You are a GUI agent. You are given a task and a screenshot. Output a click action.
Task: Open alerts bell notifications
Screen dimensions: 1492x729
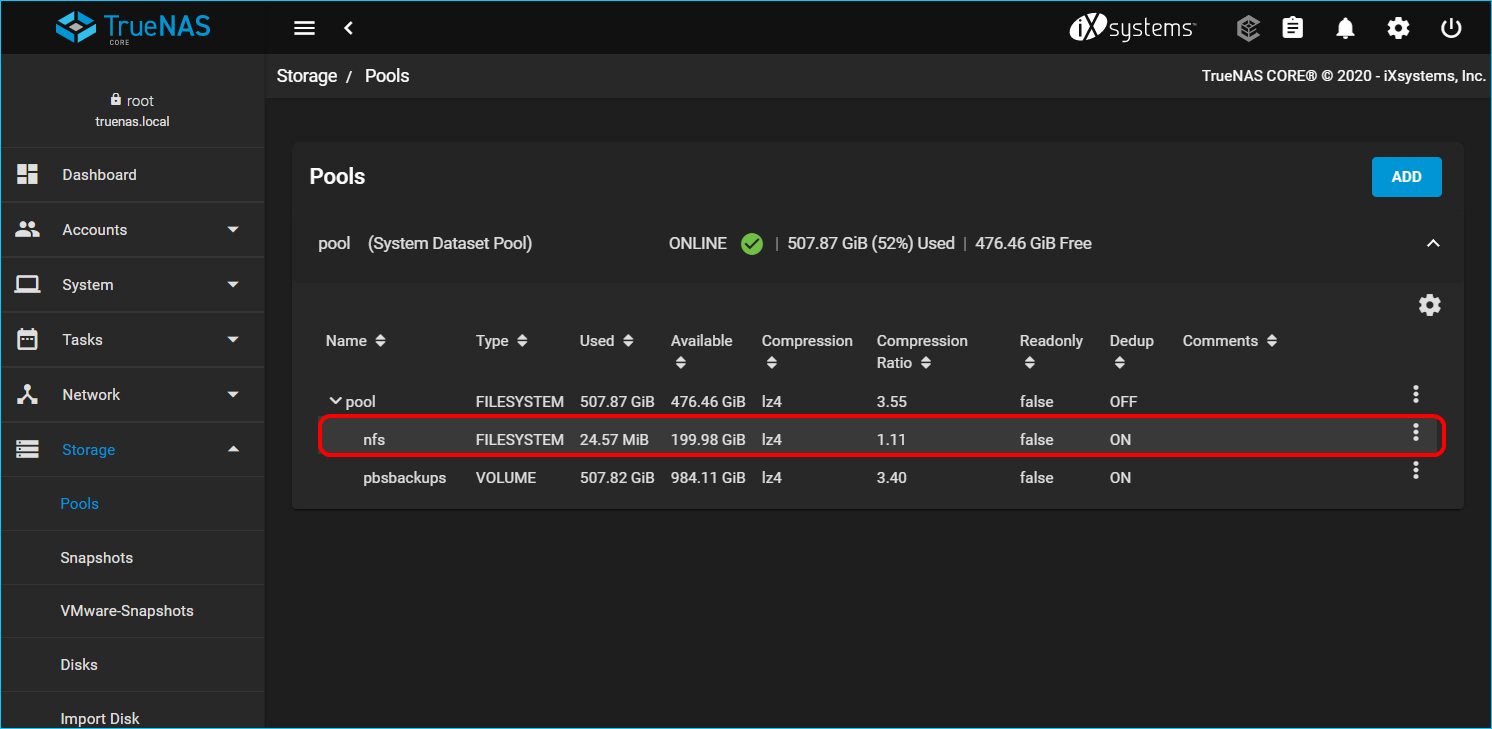(1346, 28)
